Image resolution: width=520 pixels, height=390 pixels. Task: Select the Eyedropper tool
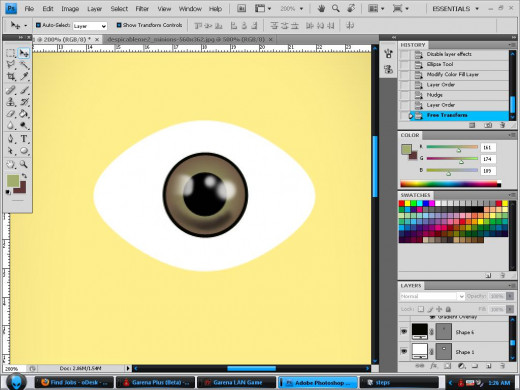pyautogui.click(x=24, y=76)
